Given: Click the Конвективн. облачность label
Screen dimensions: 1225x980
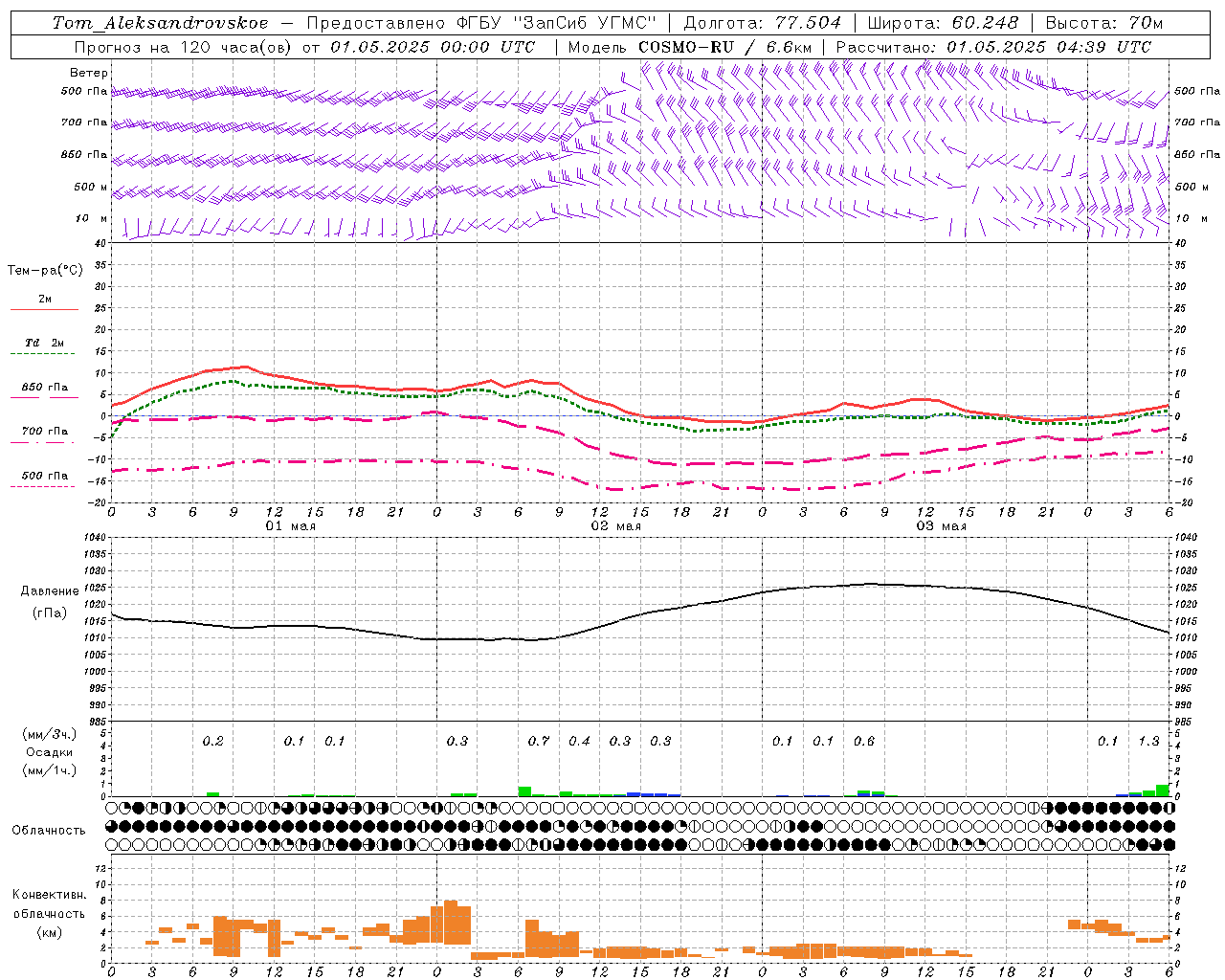Looking at the screenshot, I should click(49, 904).
